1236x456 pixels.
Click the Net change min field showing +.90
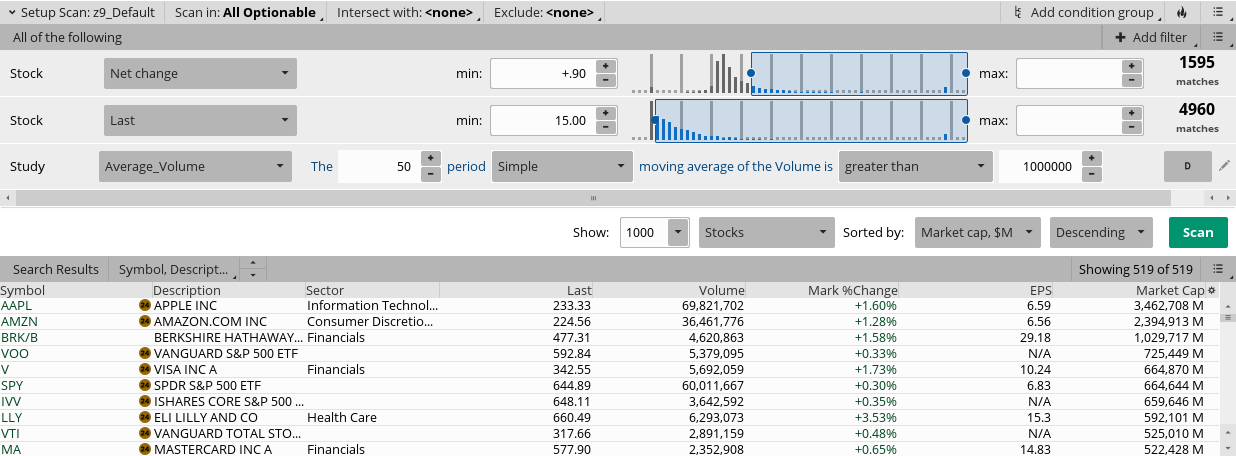[x=543, y=74]
